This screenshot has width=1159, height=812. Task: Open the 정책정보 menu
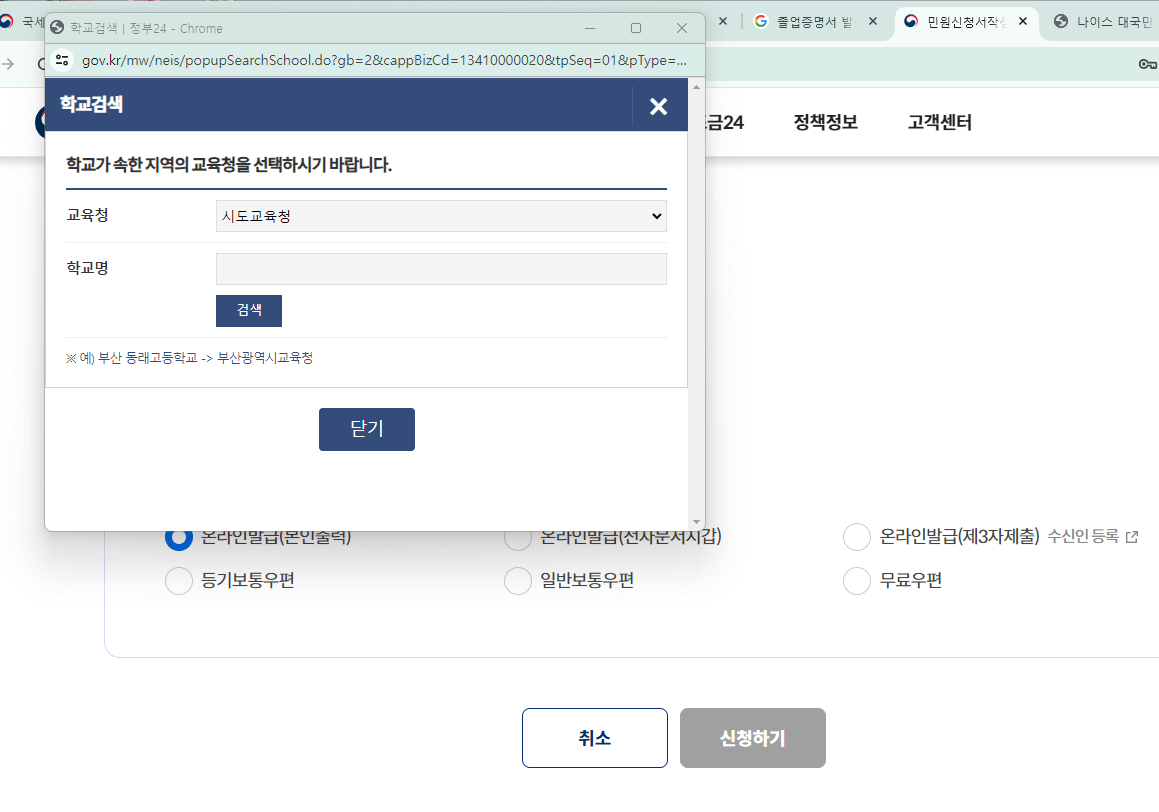tap(825, 121)
